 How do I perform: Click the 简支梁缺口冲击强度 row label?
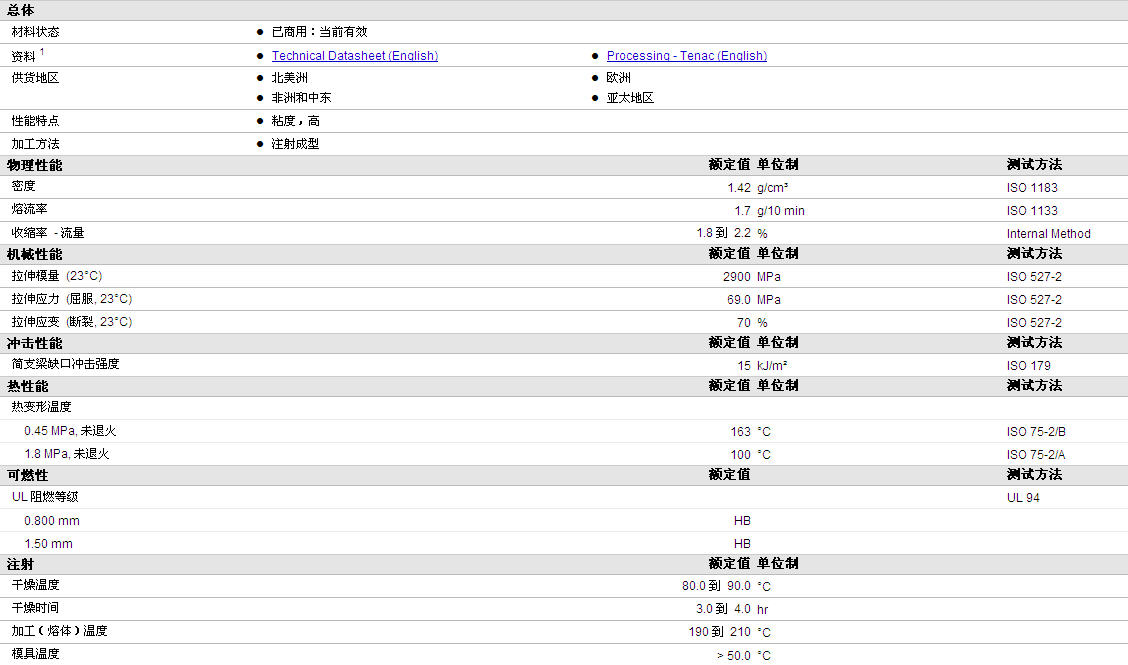[65, 364]
